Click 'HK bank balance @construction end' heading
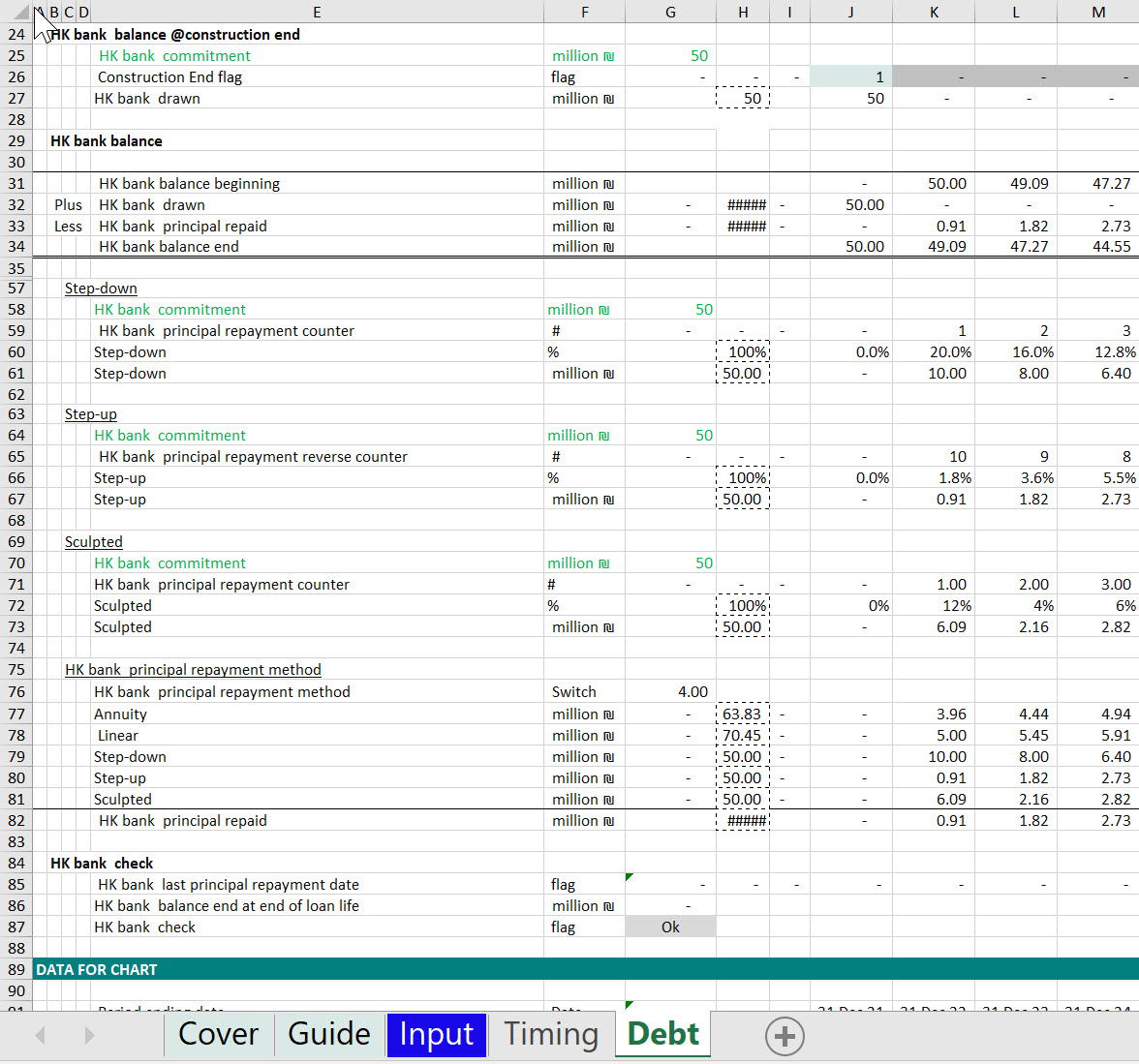Viewport: 1139px width, 1064px height. click(175, 34)
